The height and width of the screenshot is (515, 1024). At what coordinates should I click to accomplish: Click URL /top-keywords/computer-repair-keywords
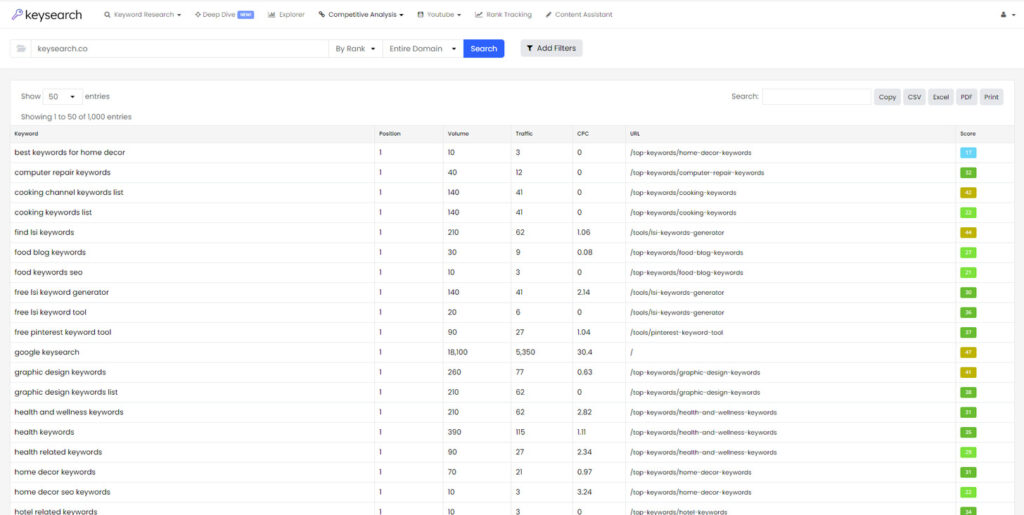tap(697, 173)
